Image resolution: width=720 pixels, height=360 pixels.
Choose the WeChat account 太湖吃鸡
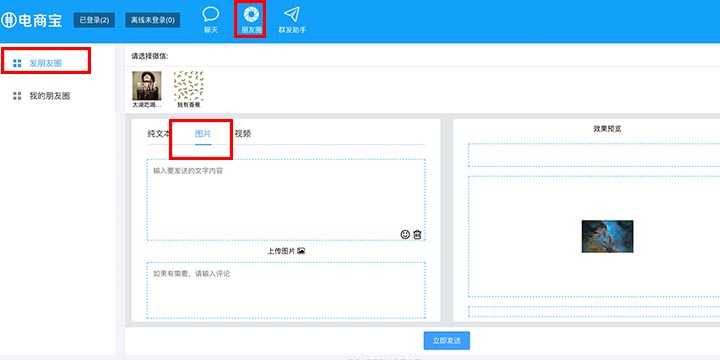tap(147, 90)
